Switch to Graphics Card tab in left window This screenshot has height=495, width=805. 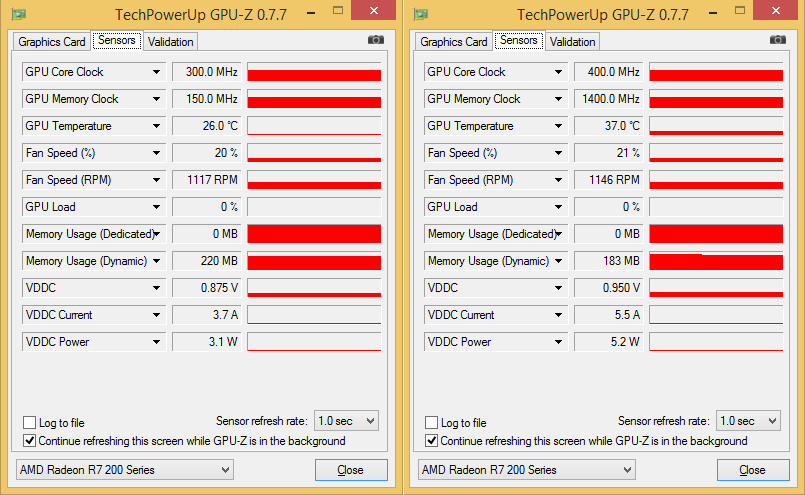pos(52,42)
